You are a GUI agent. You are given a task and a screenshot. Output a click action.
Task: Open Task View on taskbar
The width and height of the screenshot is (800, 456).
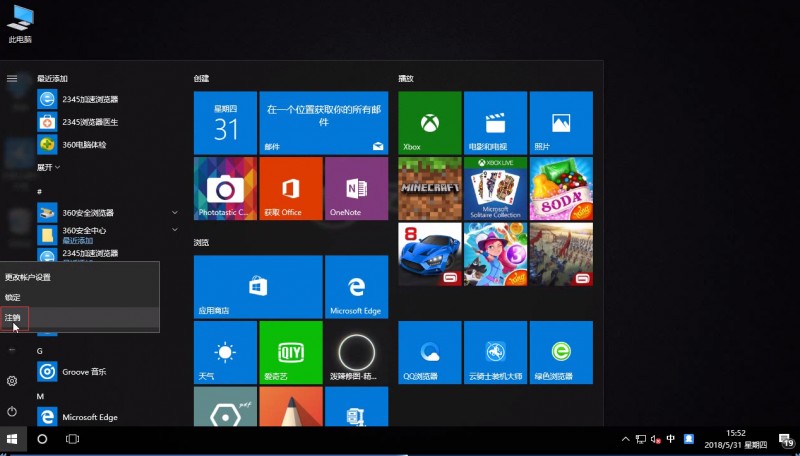coord(72,439)
